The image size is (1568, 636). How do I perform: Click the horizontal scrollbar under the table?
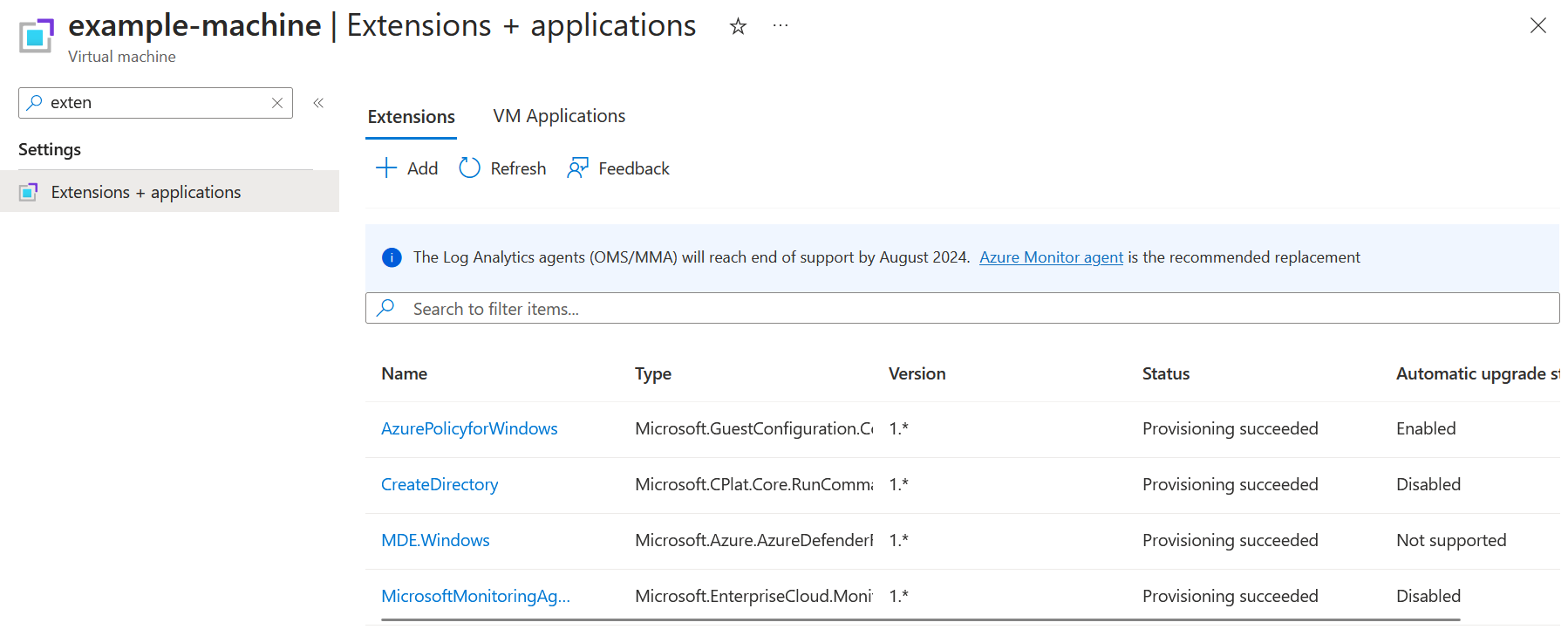(x=920, y=620)
